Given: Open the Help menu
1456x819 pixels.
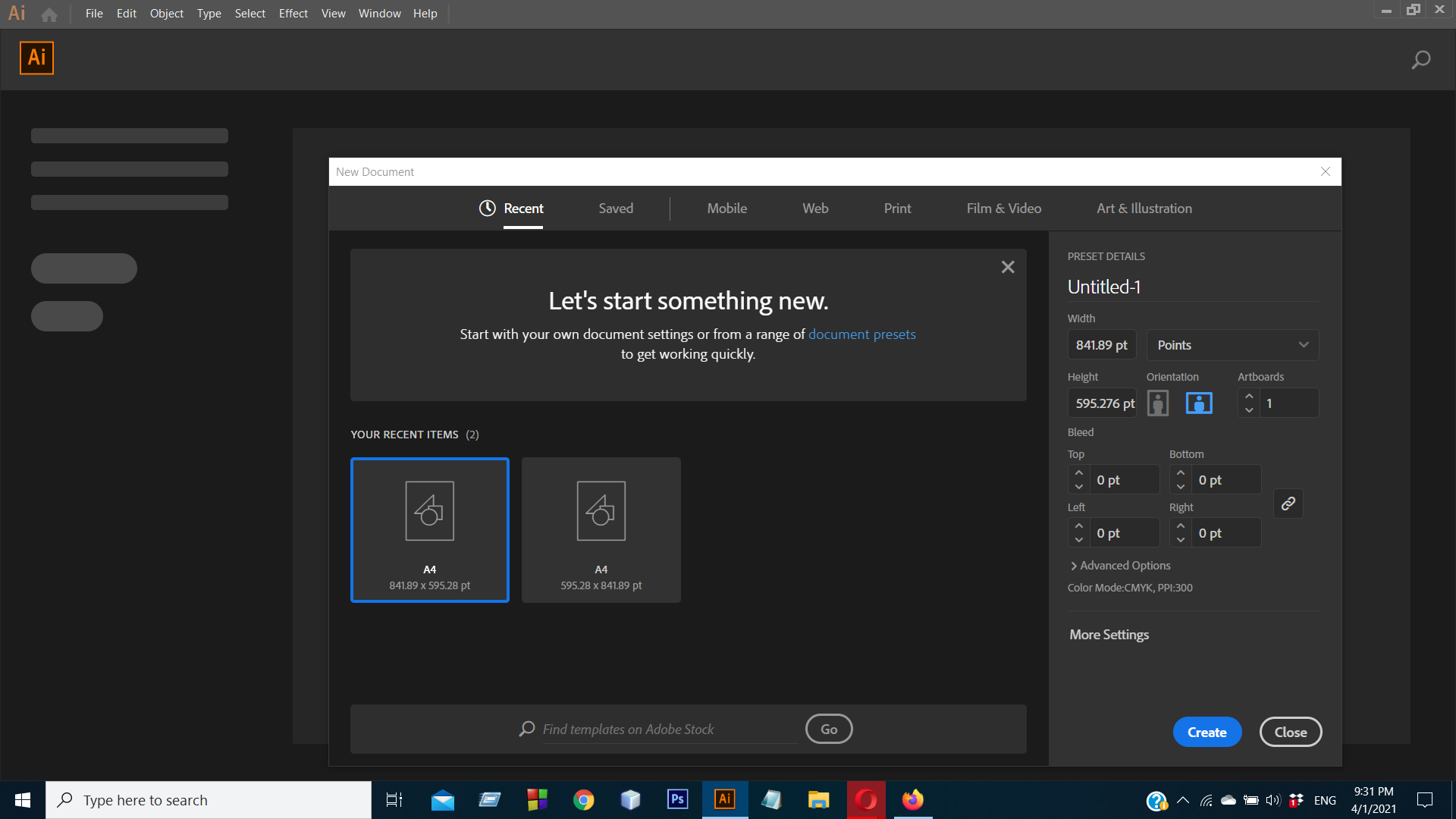Looking at the screenshot, I should pyautogui.click(x=425, y=14).
